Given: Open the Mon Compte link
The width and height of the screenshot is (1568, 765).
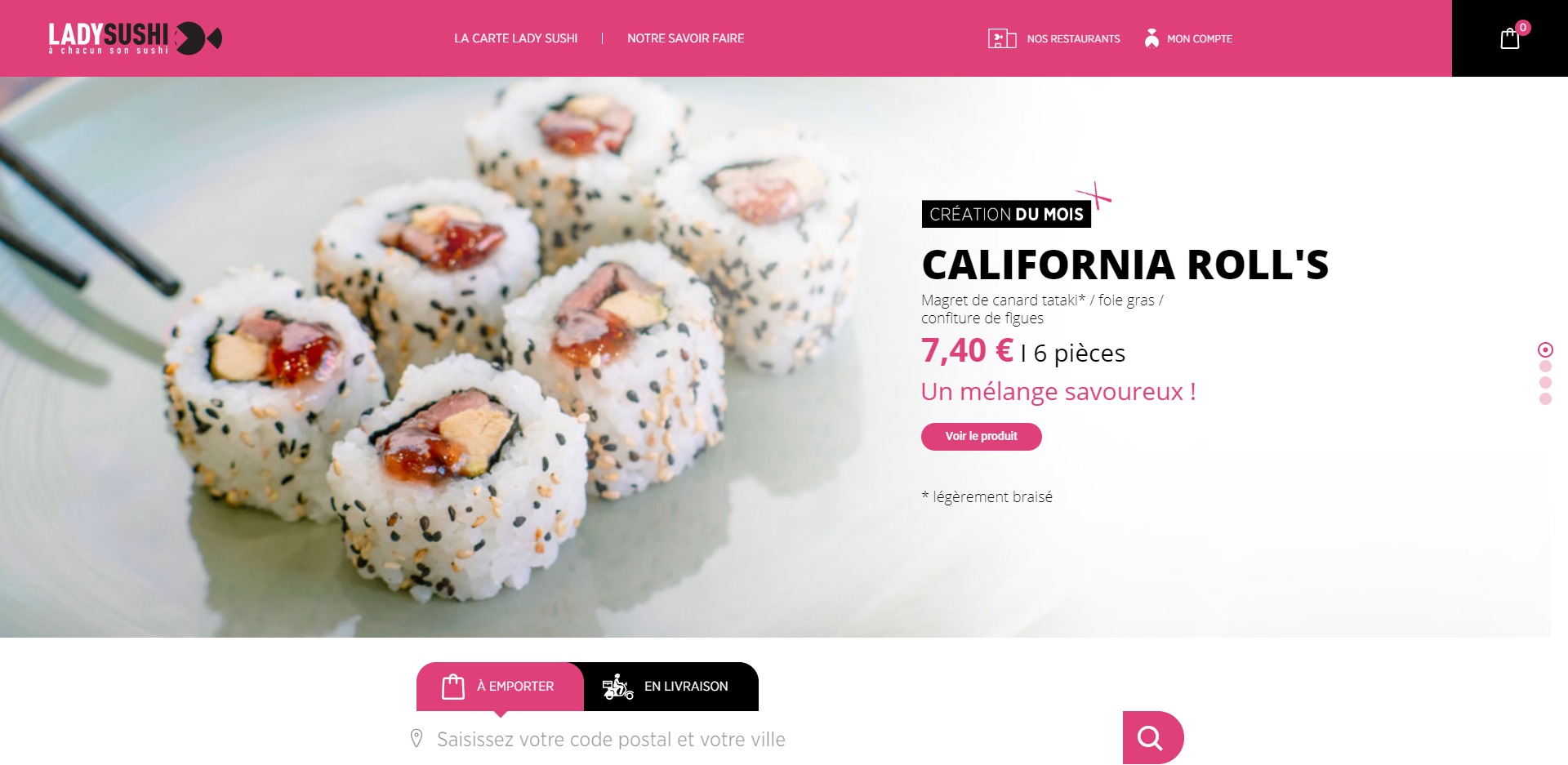Looking at the screenshot, I should (x=1200, y=38).
